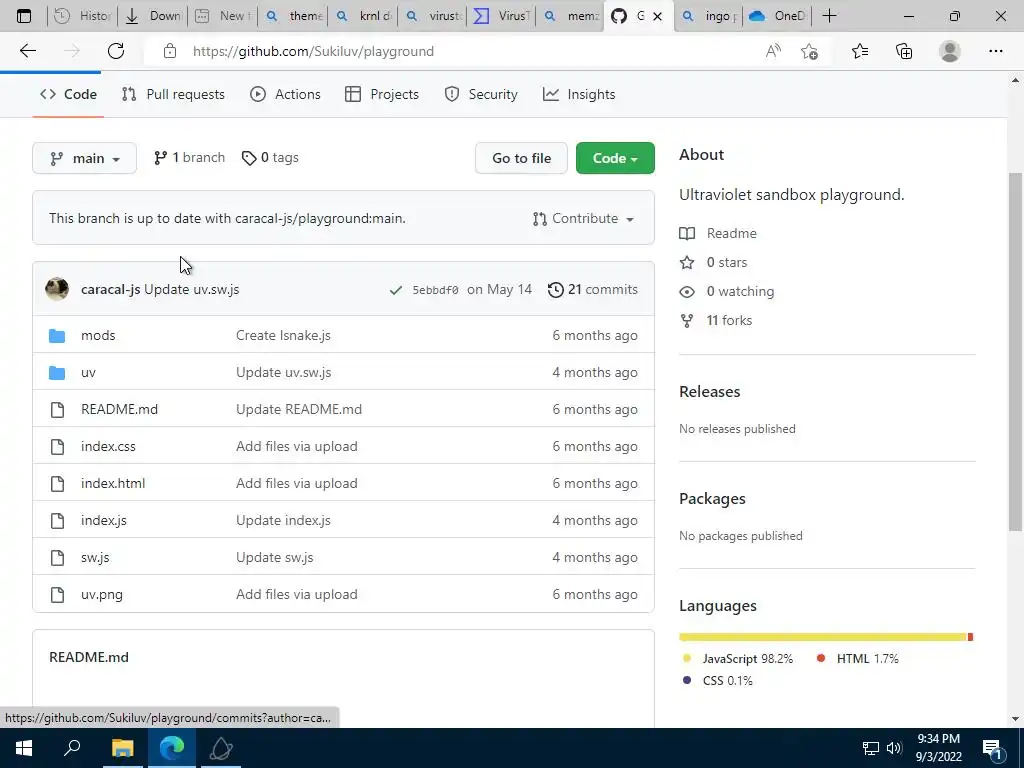The height and width of the screenshot is (768, 1024).
Task: Click the 0 stars star icon
Action: [687, 263]
